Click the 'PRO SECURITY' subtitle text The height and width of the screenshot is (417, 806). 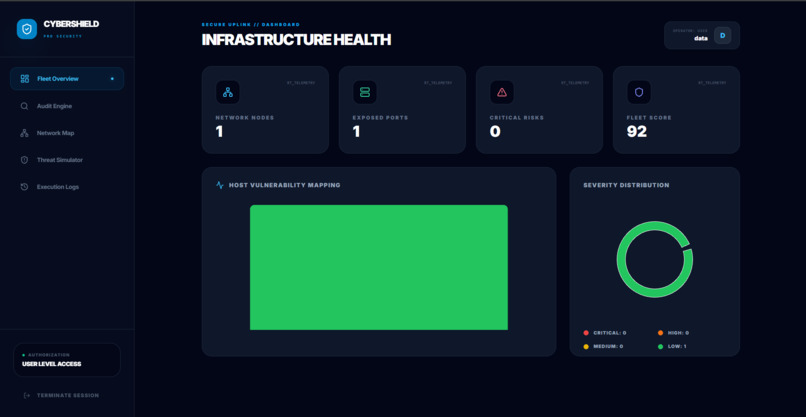pos(63,37)
